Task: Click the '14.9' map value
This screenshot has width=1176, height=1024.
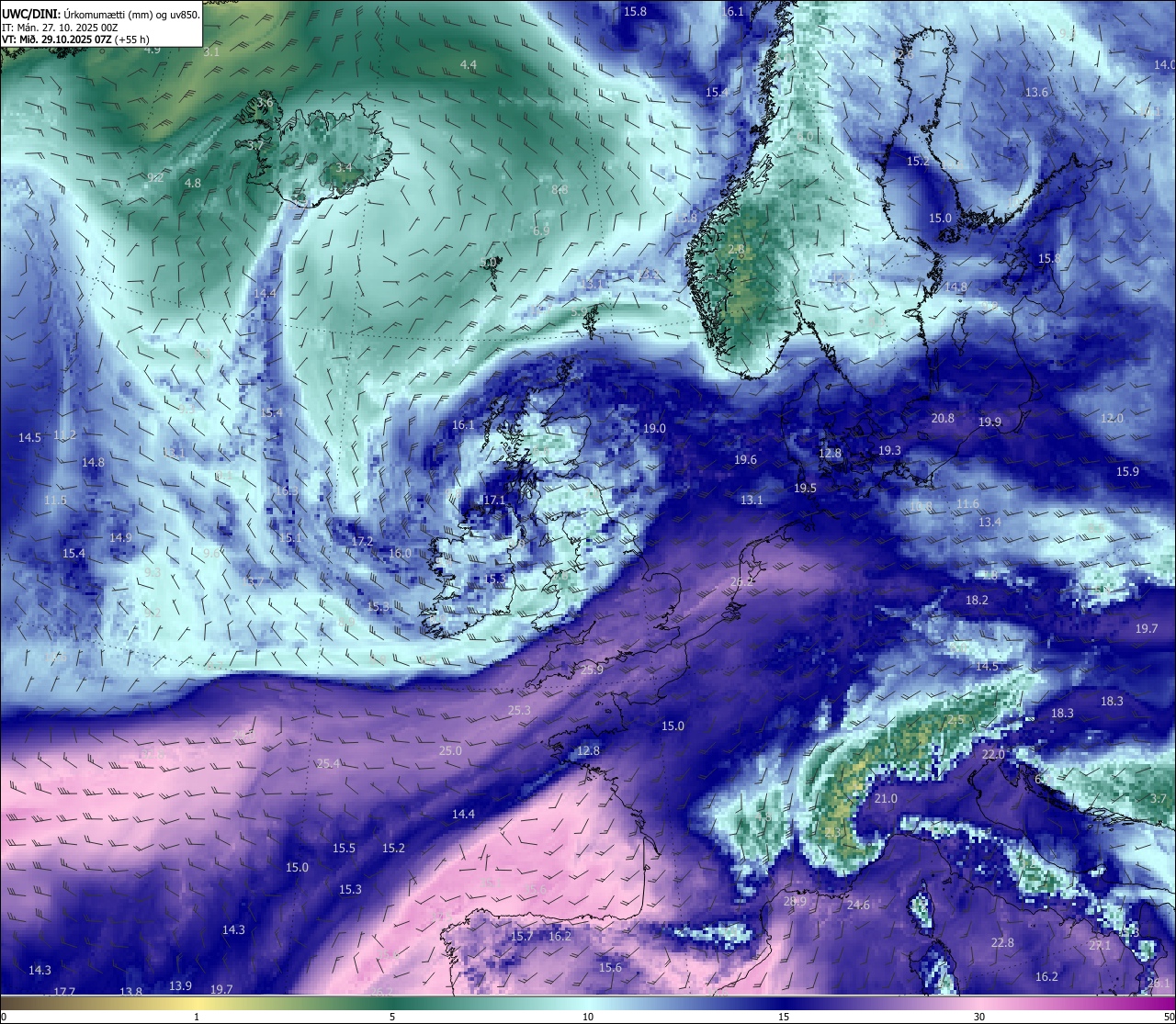Action: [x=120, y=537]
